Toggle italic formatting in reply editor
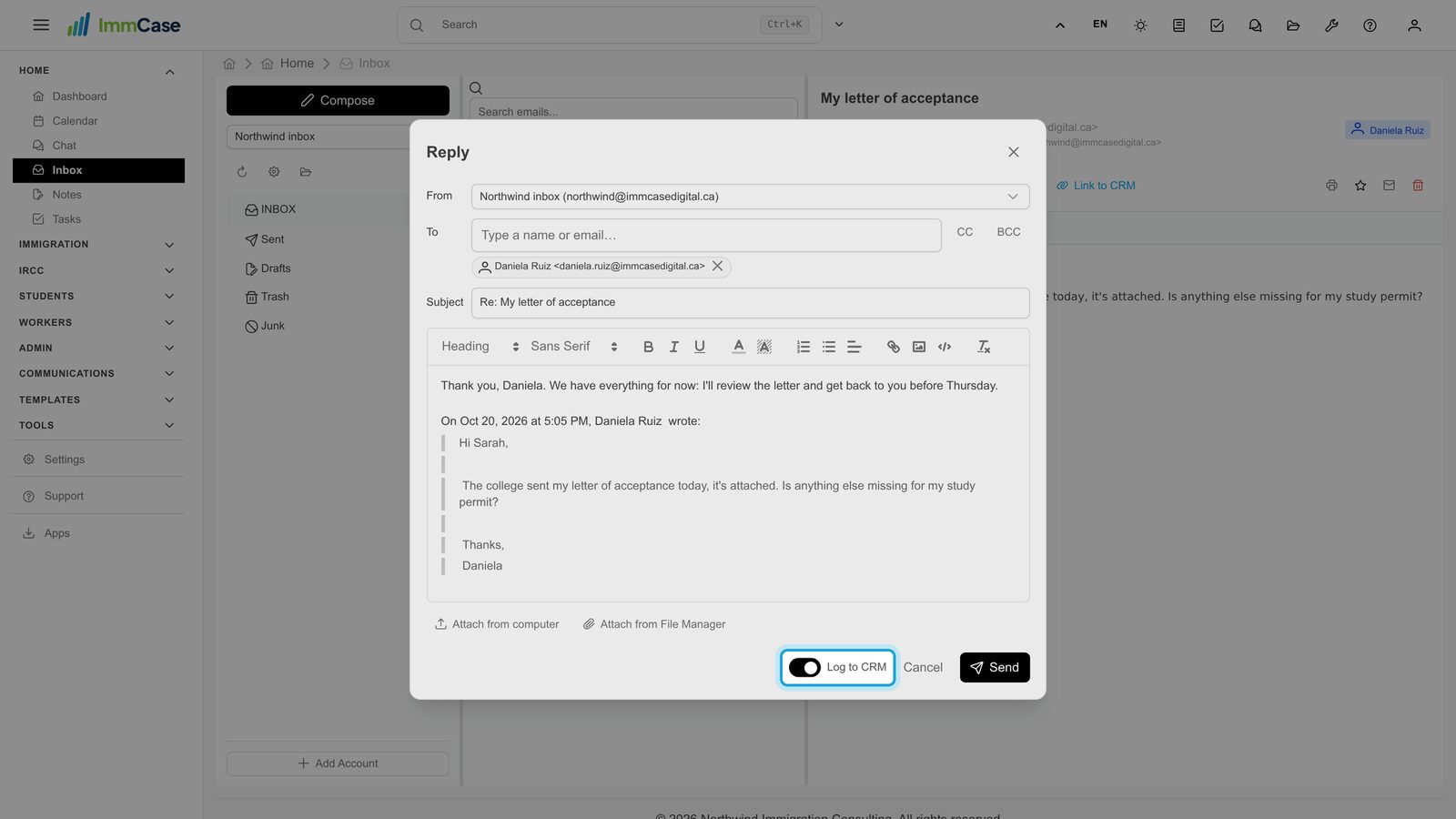 tap(673, 347)
